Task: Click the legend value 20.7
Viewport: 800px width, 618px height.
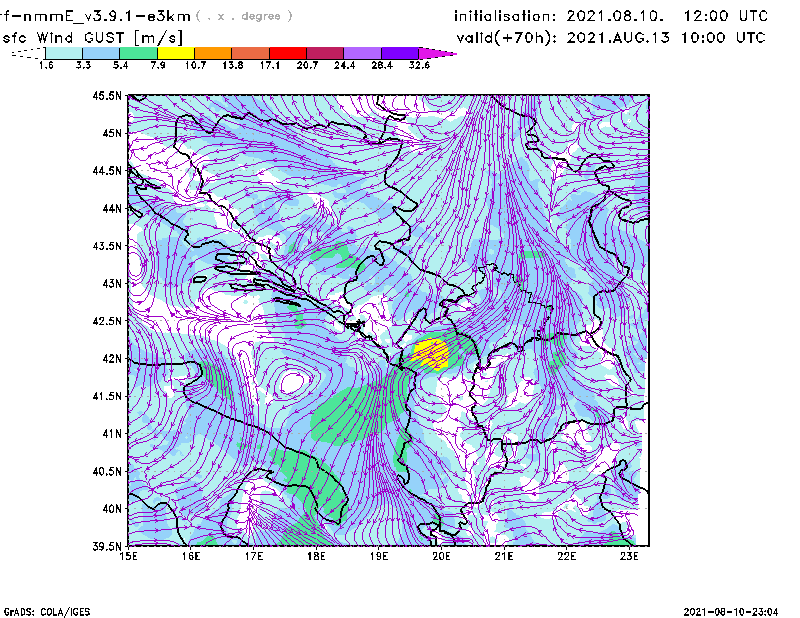Action: (x=307, y=65)
